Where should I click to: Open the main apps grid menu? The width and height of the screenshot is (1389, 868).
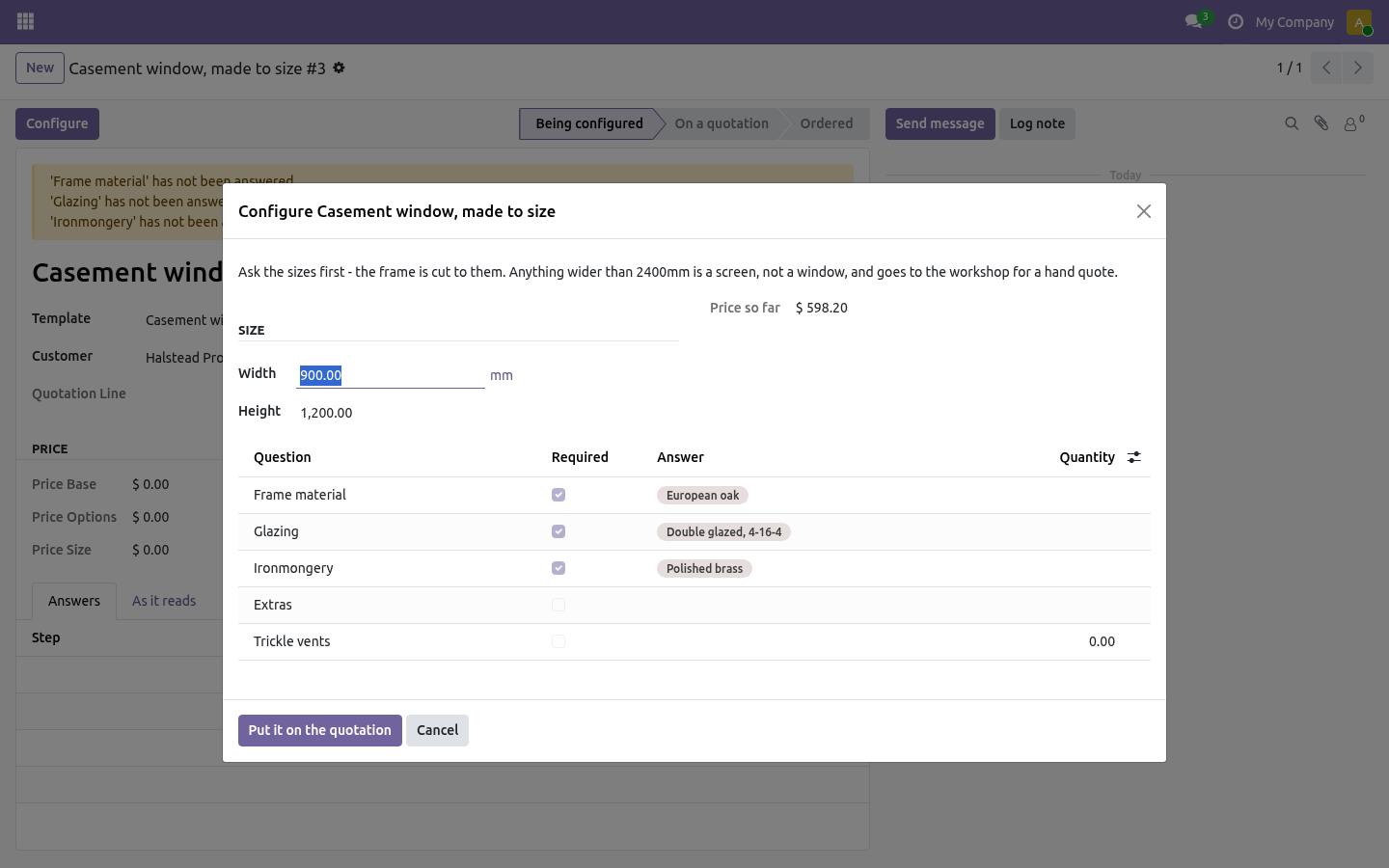click(x=26, y=21)
